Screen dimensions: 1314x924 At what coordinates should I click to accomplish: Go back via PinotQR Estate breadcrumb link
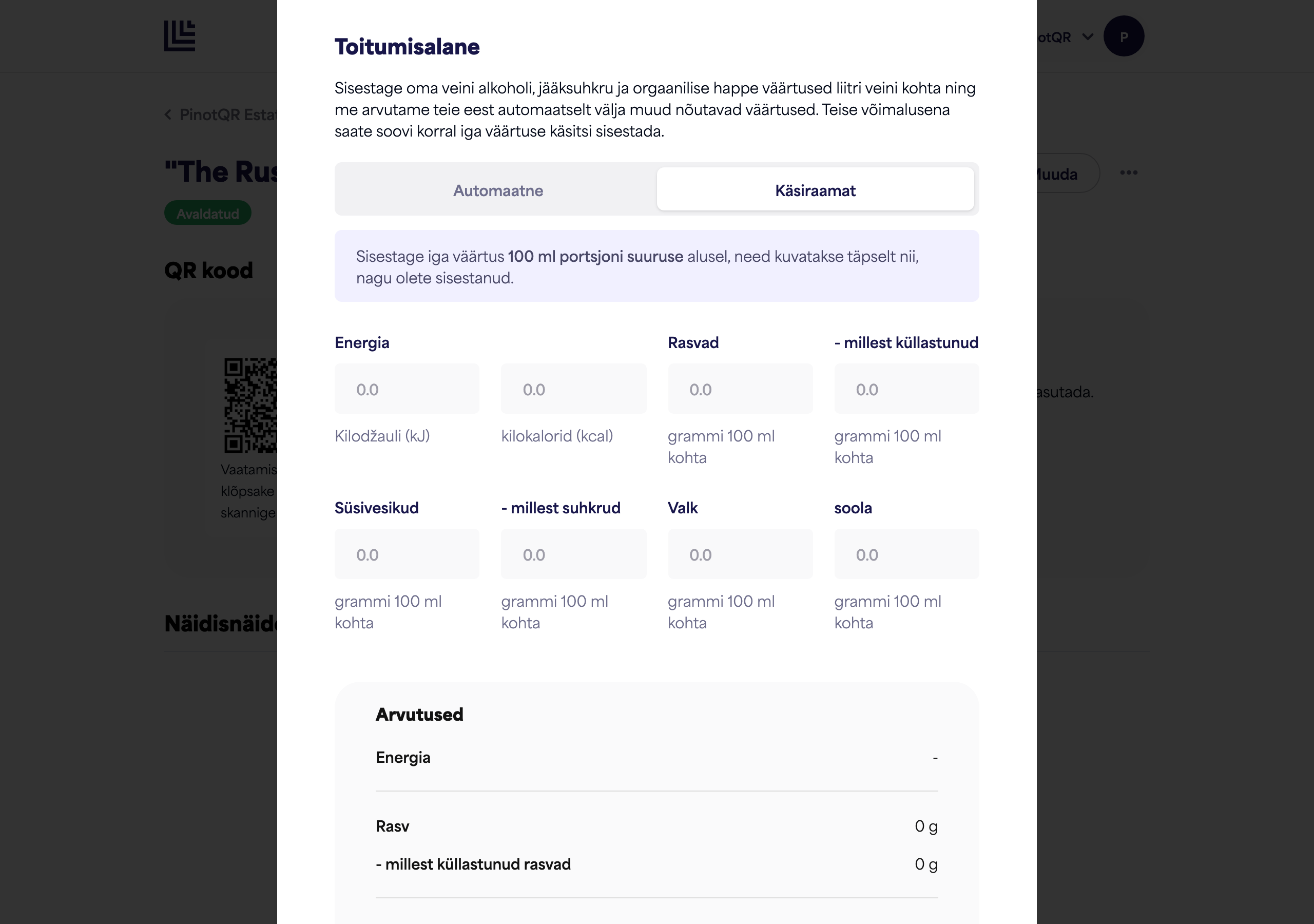click(228, 114)
